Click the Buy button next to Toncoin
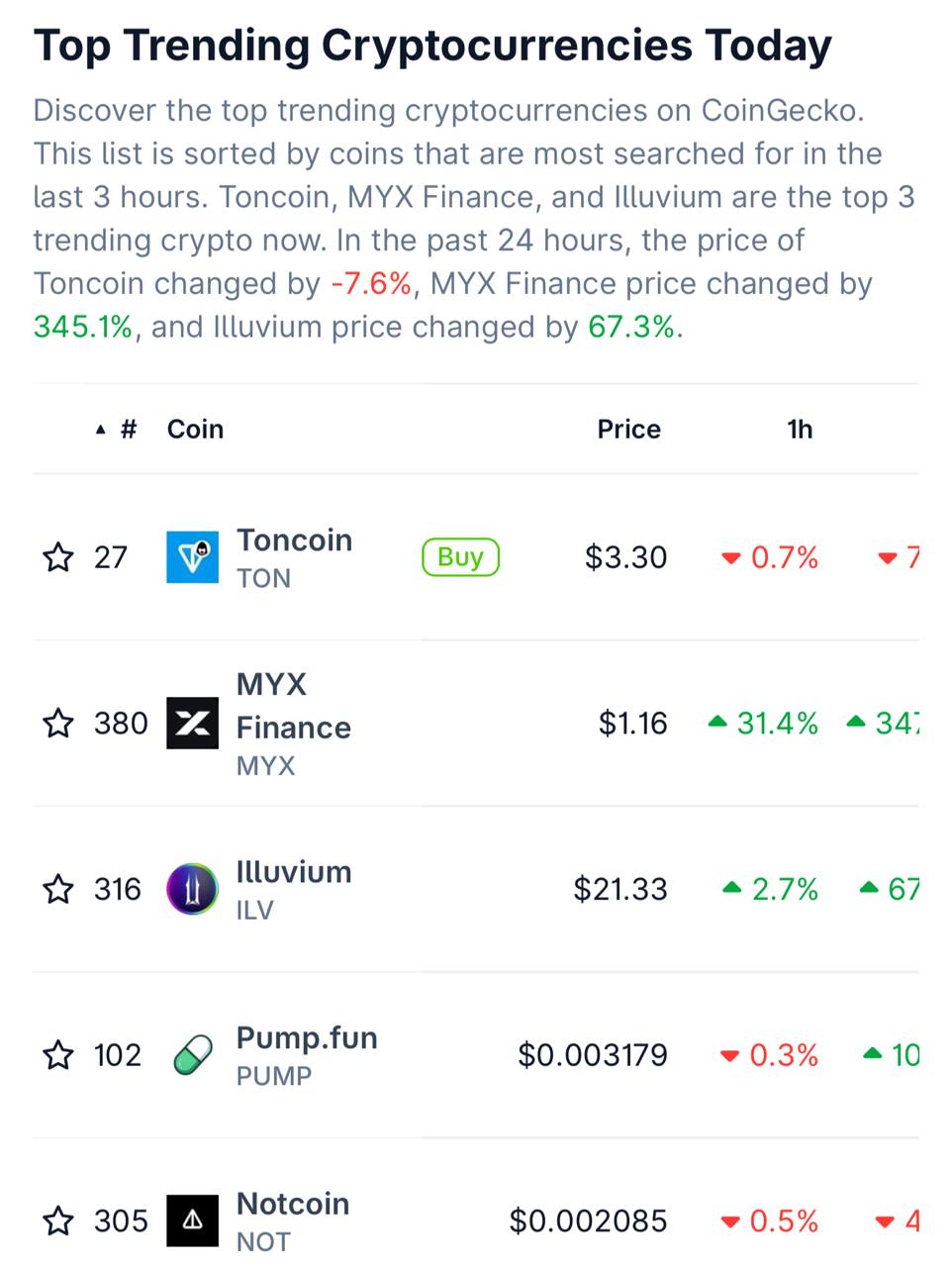952x1267 pixels. coord(461,557)
